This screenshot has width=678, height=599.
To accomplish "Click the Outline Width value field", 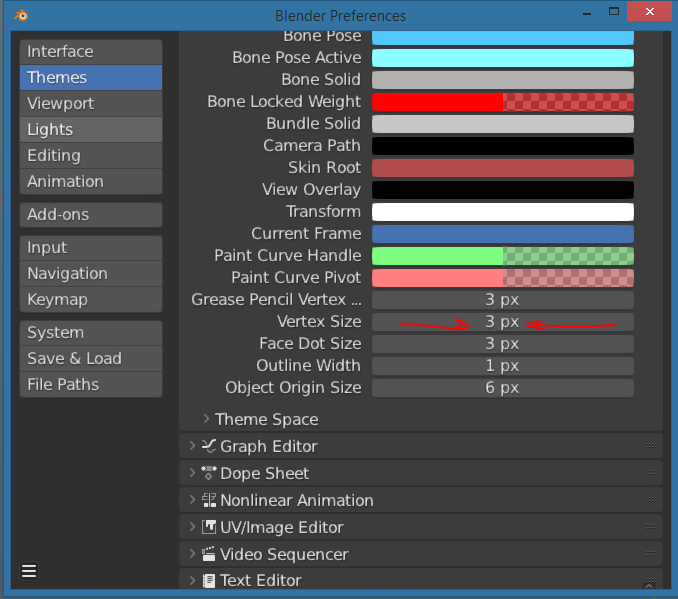I will (503, 366).
